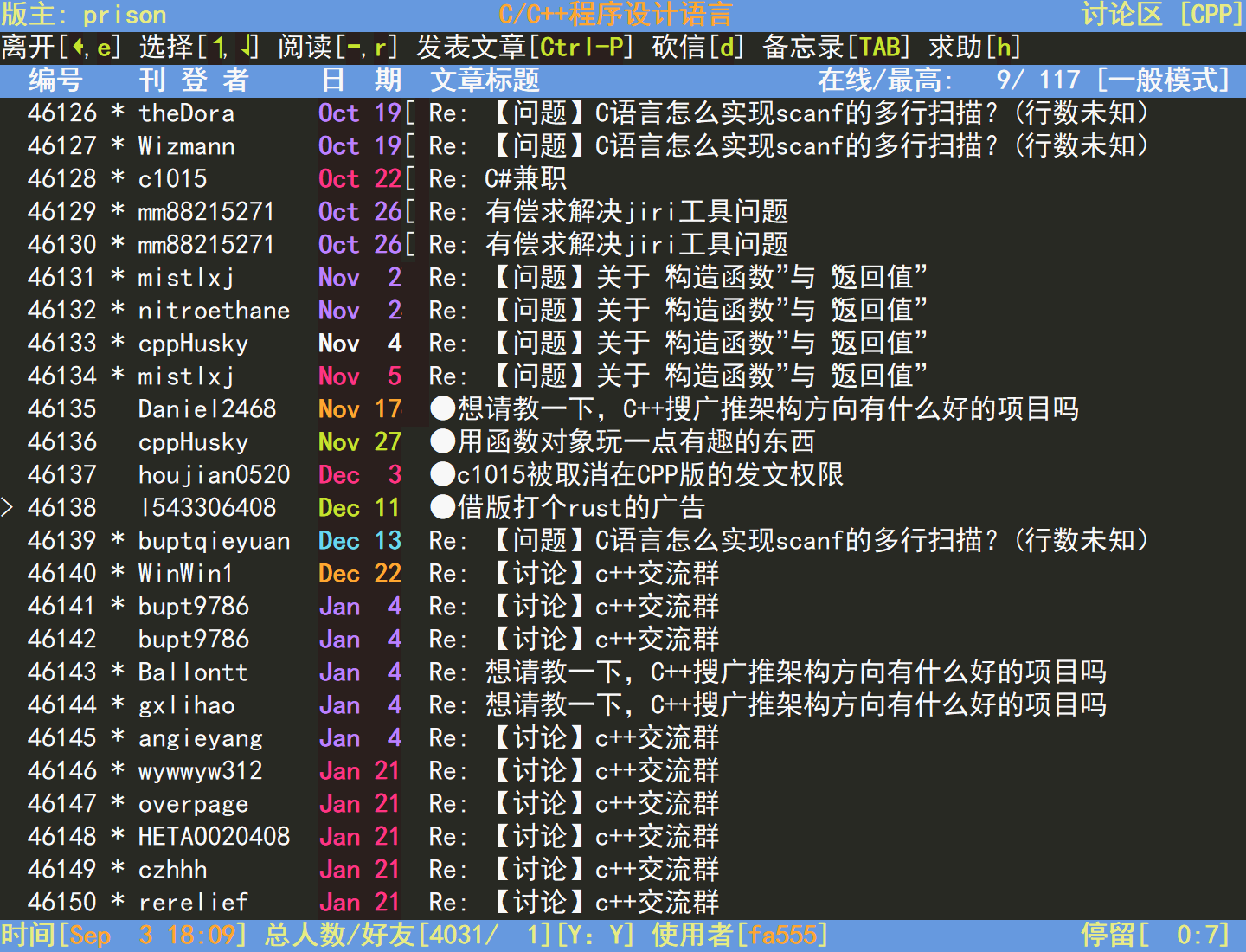Click the date Dec 13 on post 46139

[x=360, y=541]
